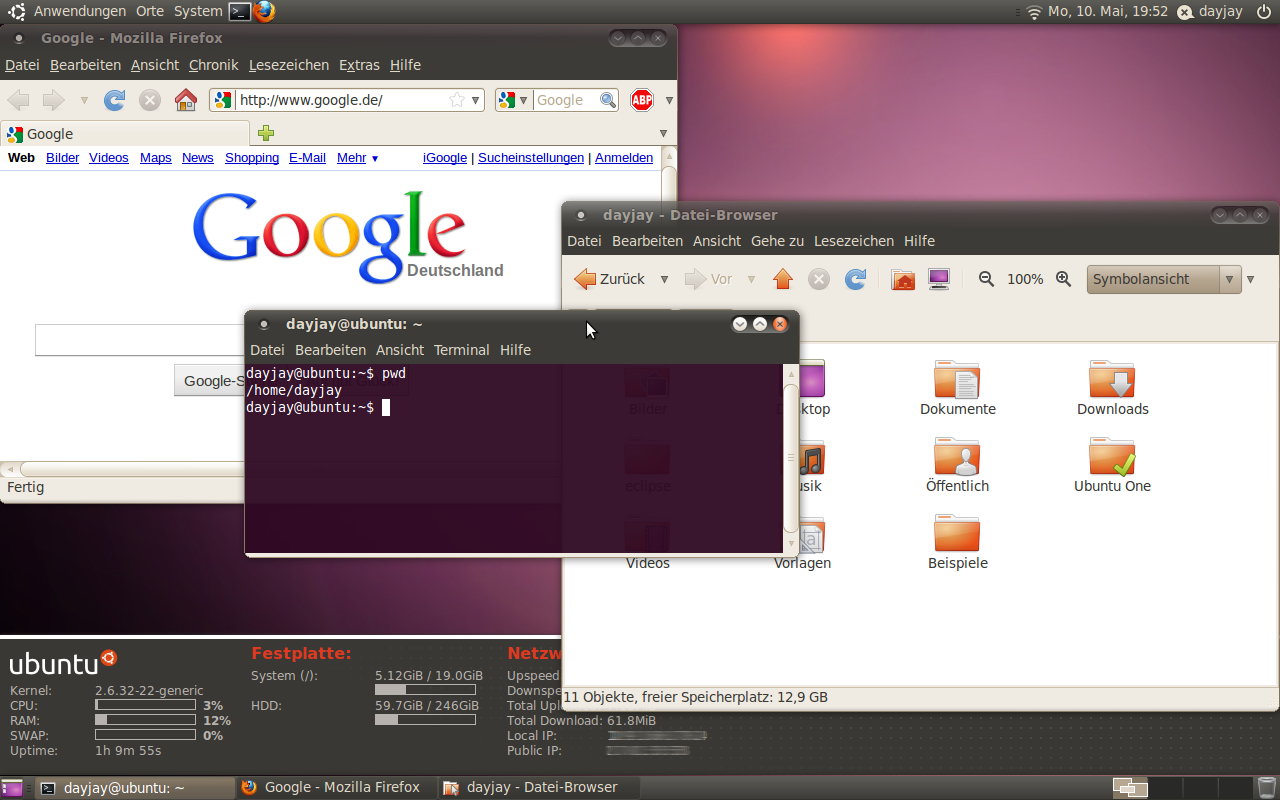Open the back history dropdown in Firefox
The height and width of the screenshot is (800, 1280).
click(84, 100)
